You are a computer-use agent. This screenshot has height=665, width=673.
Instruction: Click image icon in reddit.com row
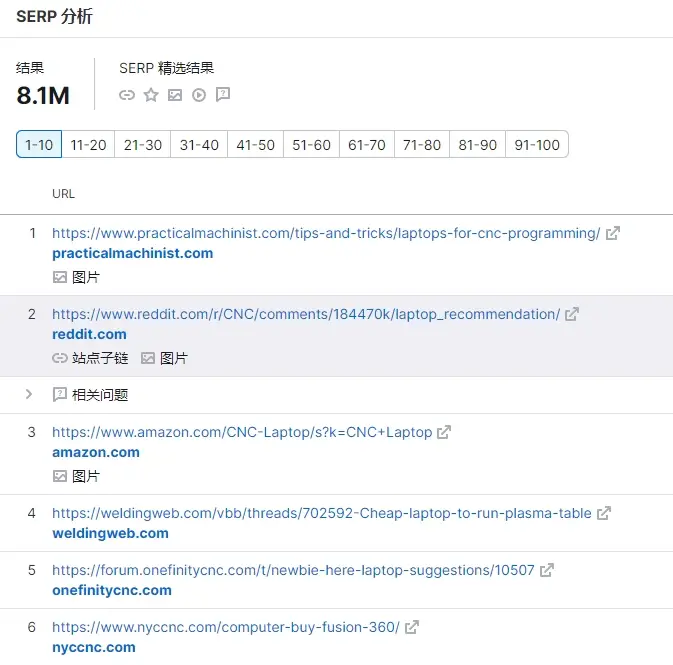pyautogui.click(x=148, y=358)
